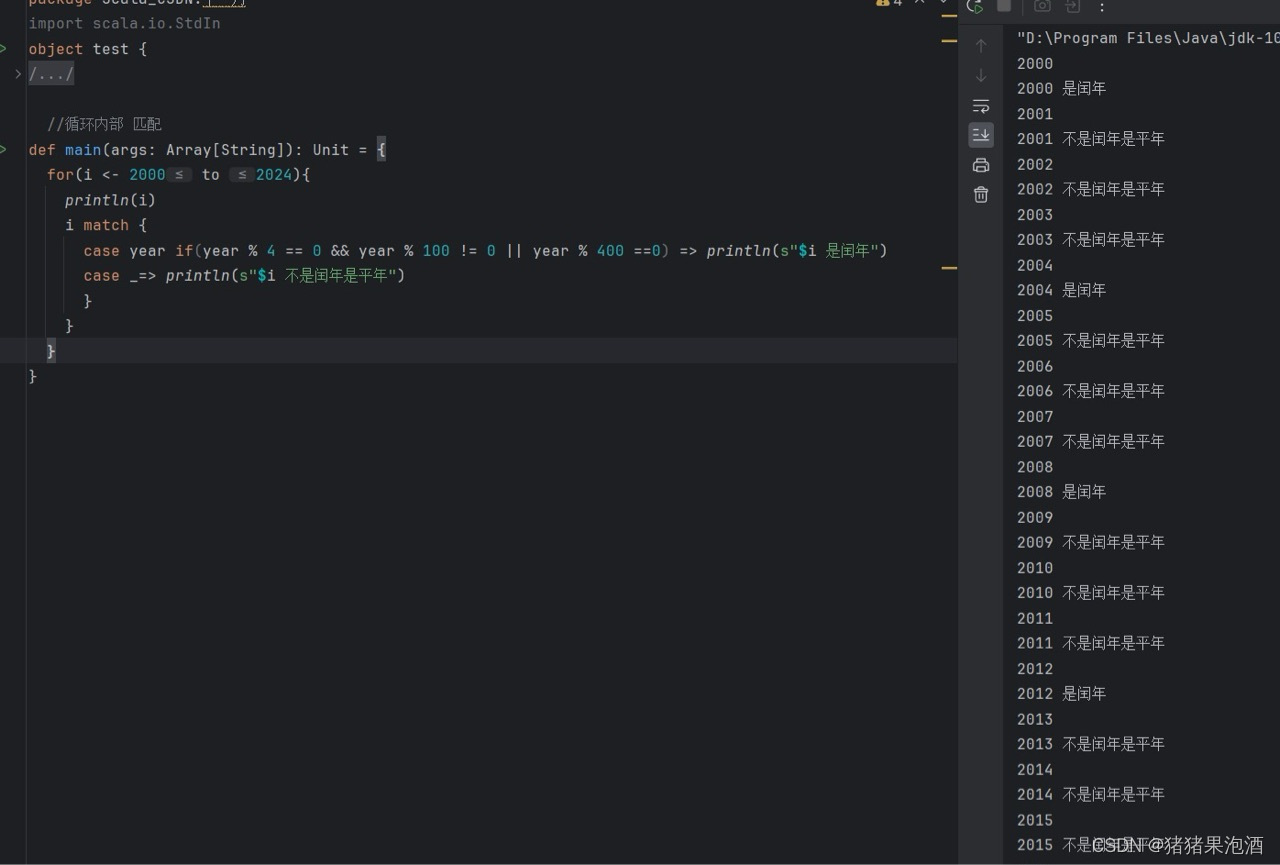Click console output '2003 不是闰年是平年'
The width and height of the screenshot is (1280, 865).
point(1091,240)
